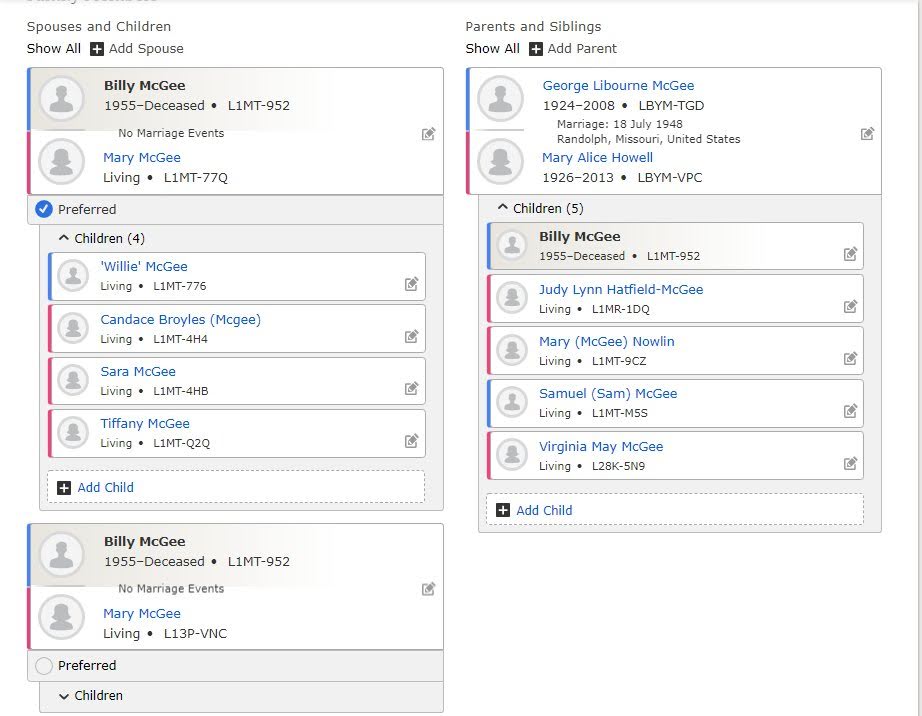Click Show All under Spouses and Children
Screen dimensions: 922x716
(54, 49)
